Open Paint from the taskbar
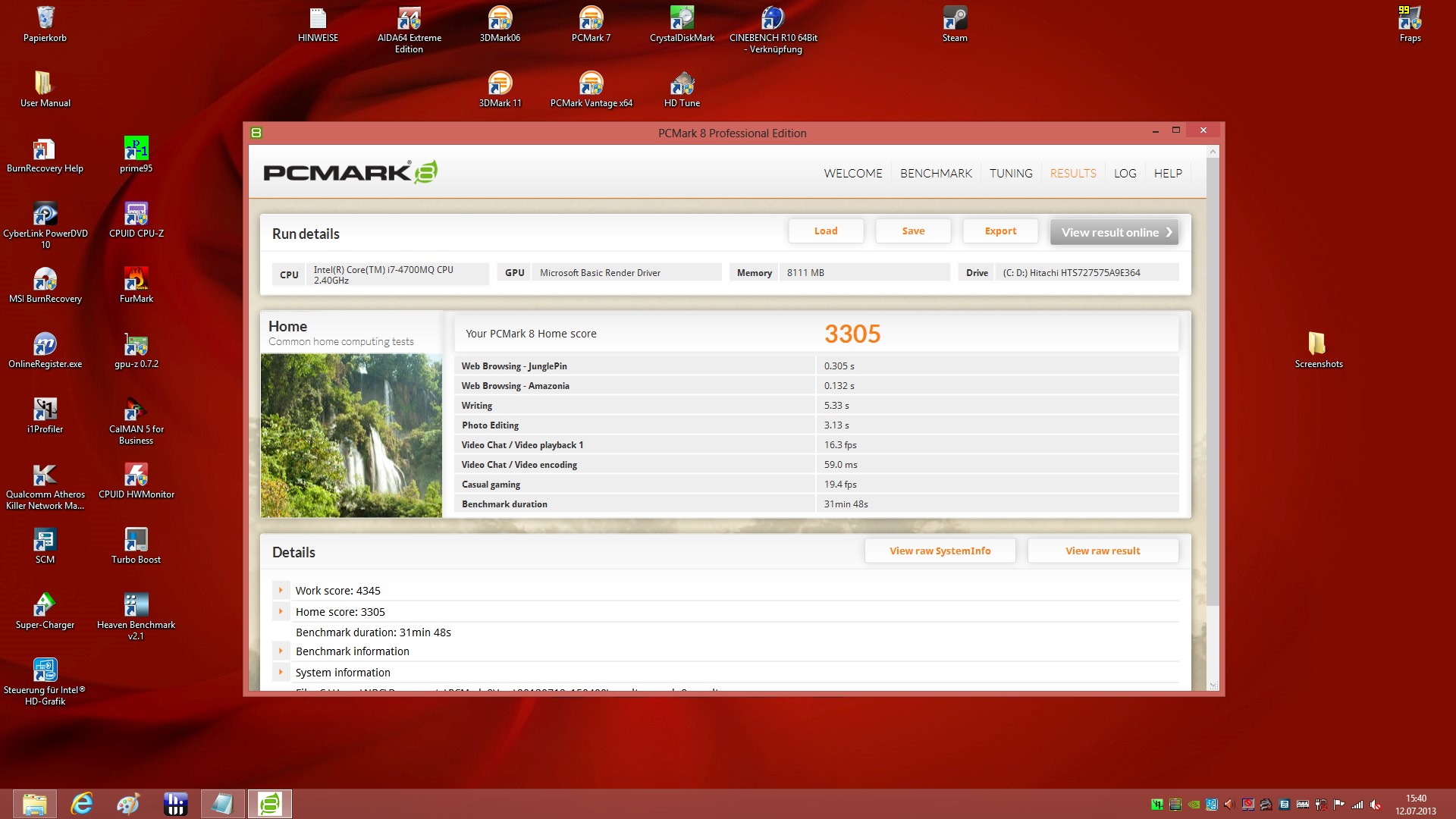 click(128, 804)
